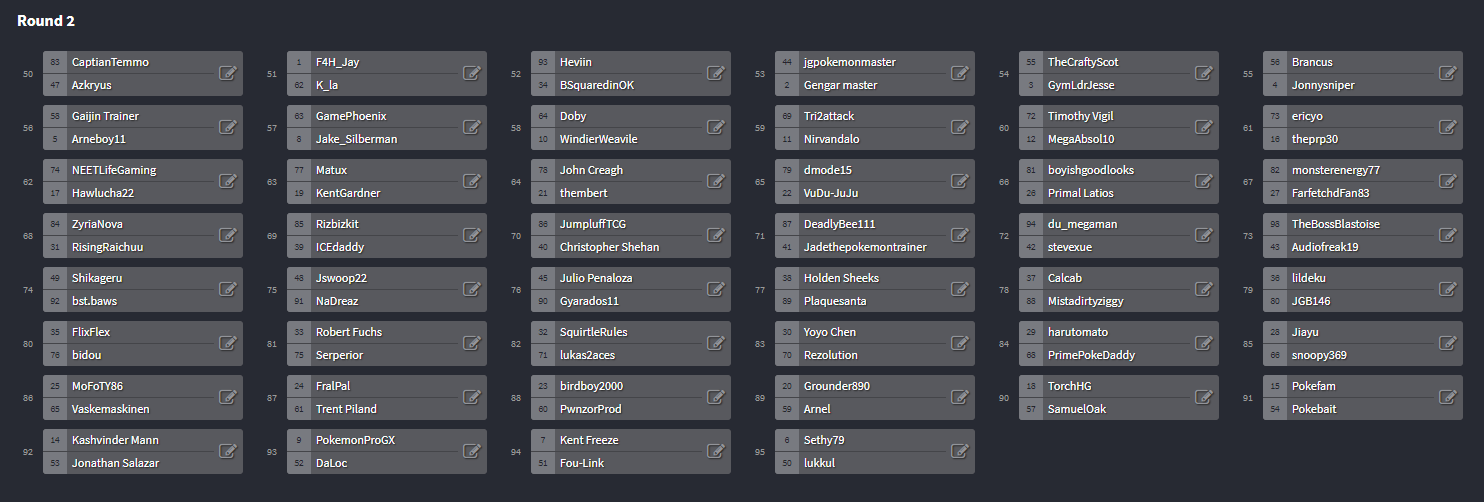1484x502 pixels.
Task: Click the Round 2 heading
Action: pyautogui.click(x=46, y=21)
